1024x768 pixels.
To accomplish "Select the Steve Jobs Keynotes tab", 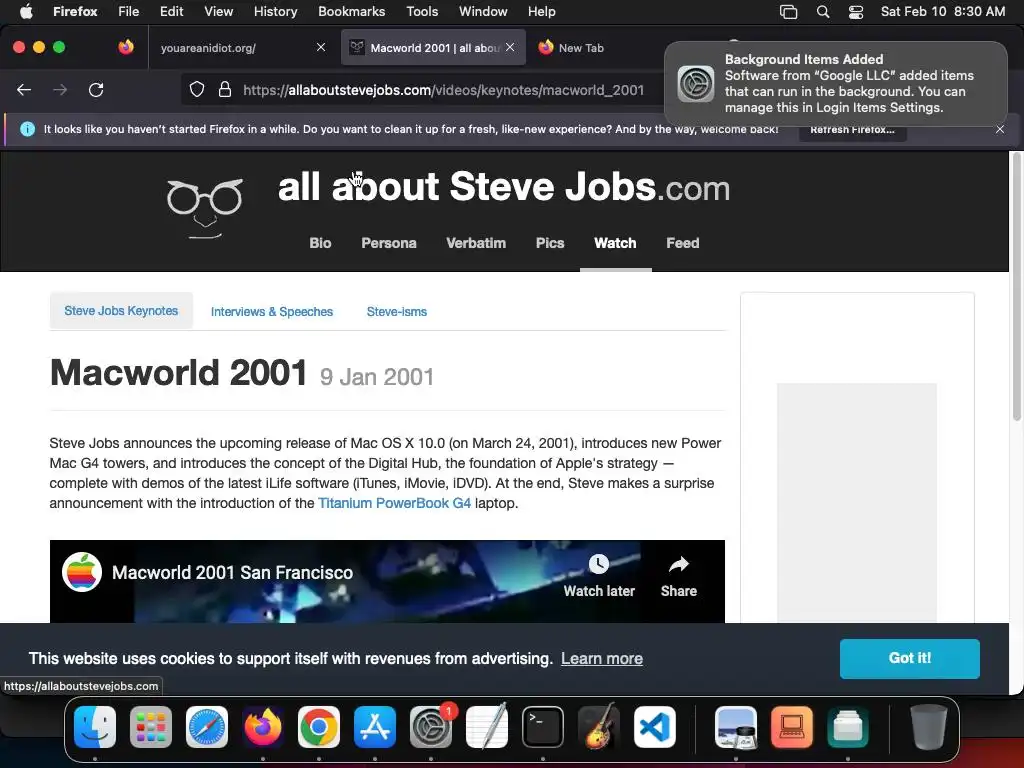I will [x=121, y=311].
